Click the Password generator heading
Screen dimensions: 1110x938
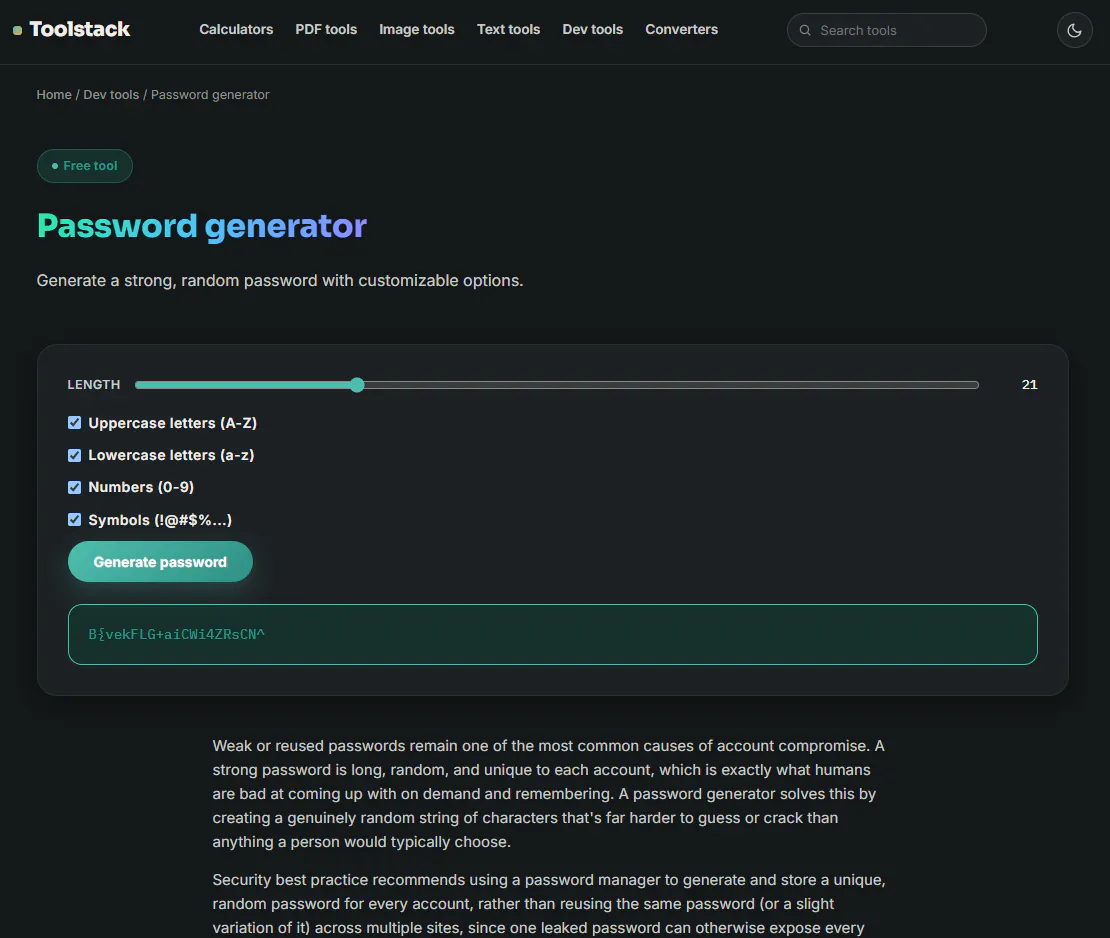202,227
